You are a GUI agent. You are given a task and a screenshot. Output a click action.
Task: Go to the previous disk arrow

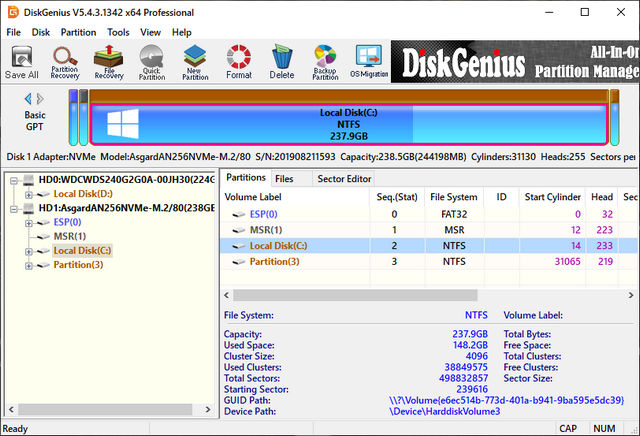(x=27, y=98)
